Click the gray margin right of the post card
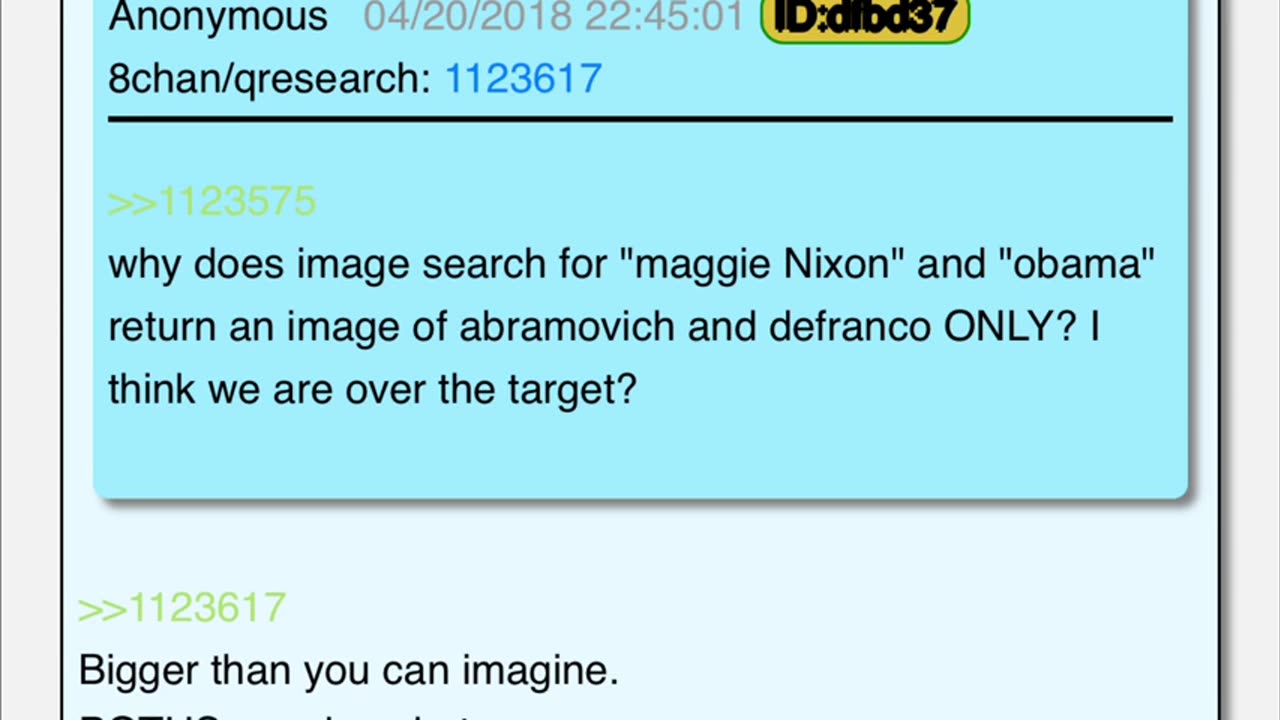1280x720 pixels. (1250, 360)
